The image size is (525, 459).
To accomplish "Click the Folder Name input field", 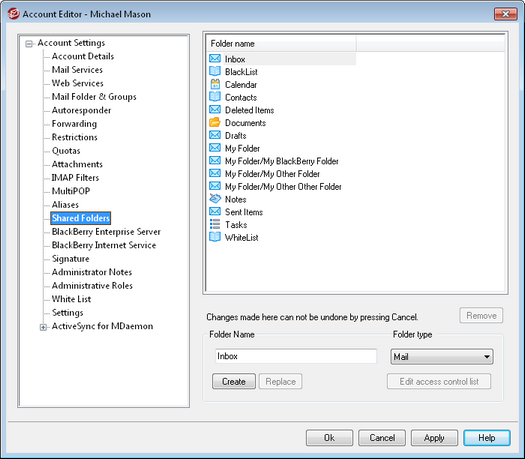I will click(x=296, y=356).
